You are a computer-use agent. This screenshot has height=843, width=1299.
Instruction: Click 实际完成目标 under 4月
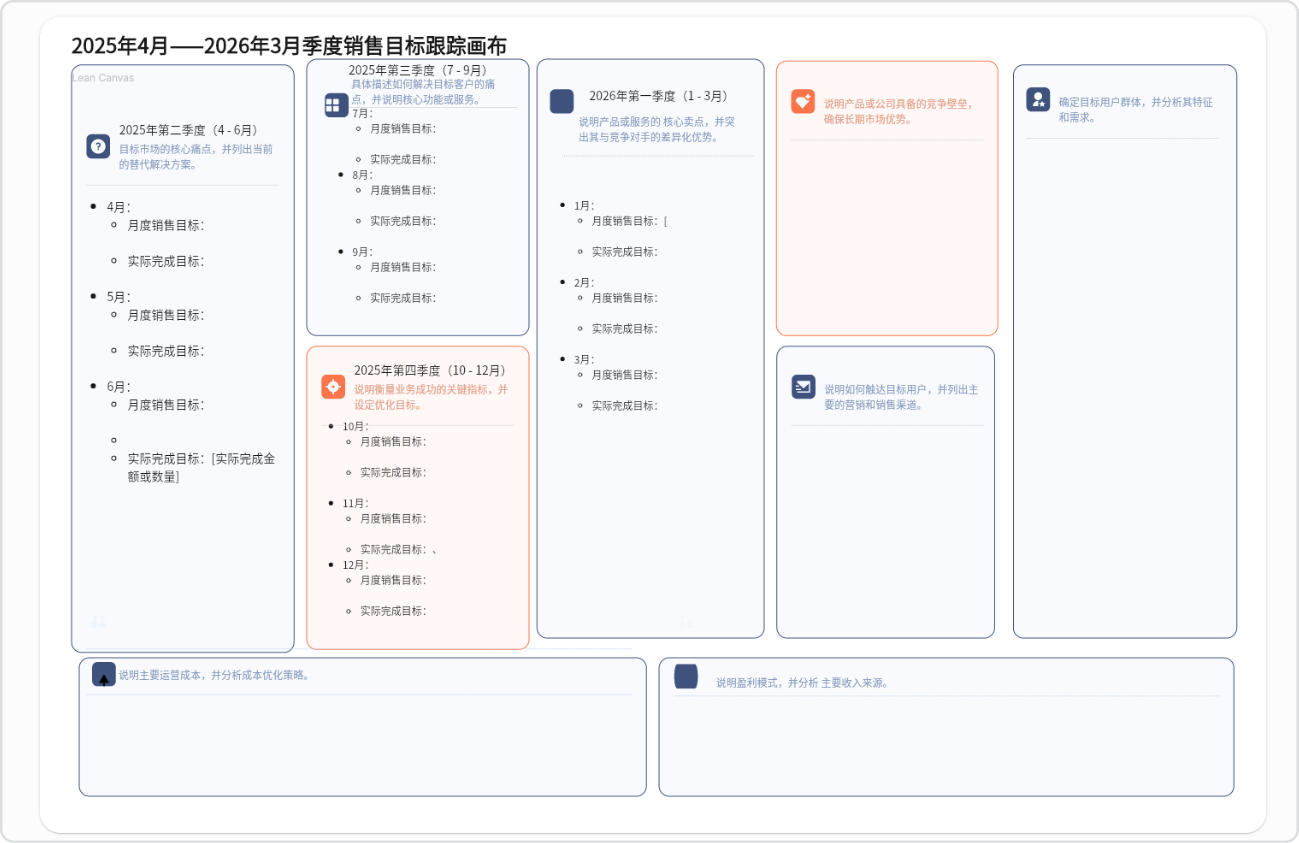pyautogui.click(x=166, y=261)
